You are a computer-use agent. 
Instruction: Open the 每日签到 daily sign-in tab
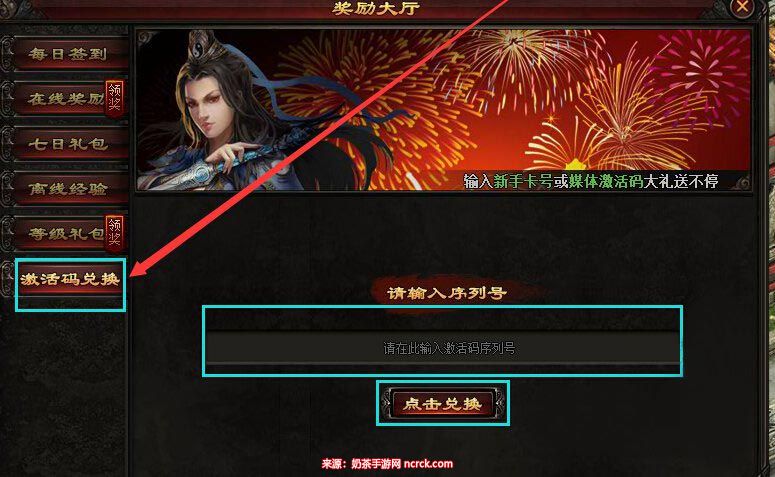68,53
